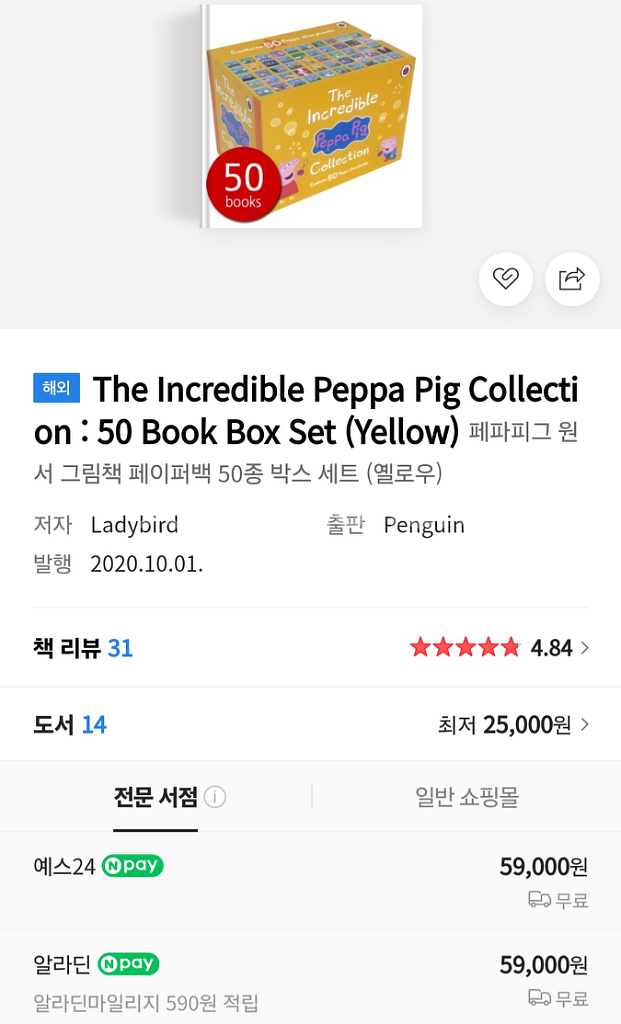Switch to the 일반 쇼핑몰 tab
Viewport: 621px width, 1024px height.
(x=466, y=797)
